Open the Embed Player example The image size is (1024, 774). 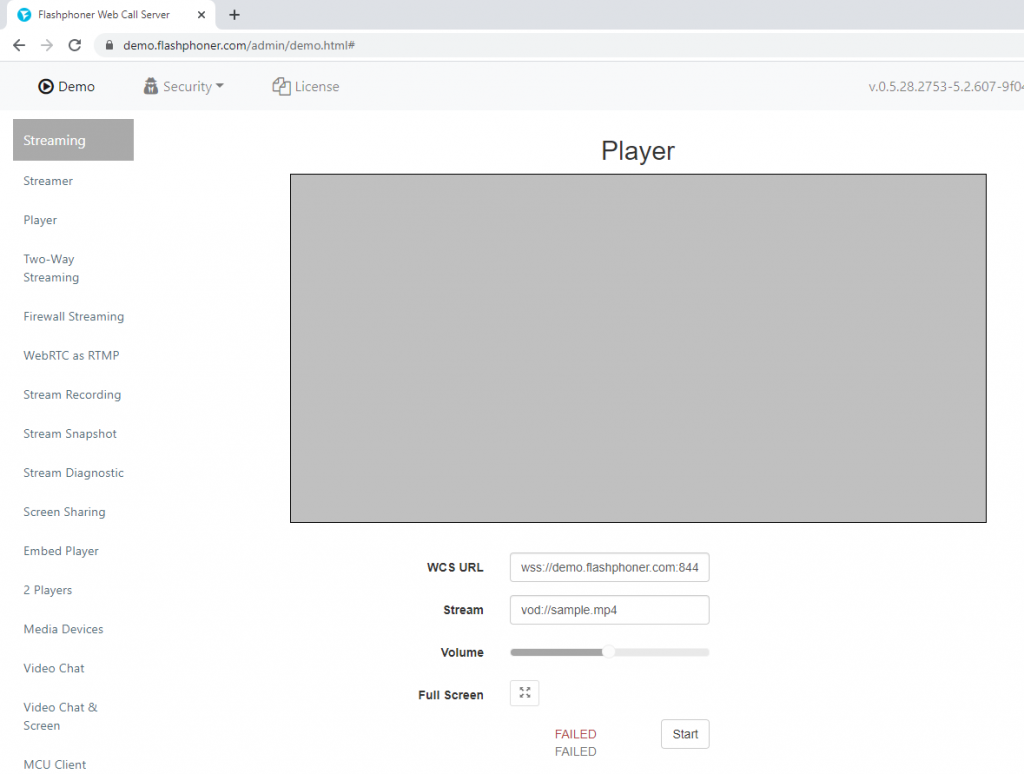click(x=61, y=551)
